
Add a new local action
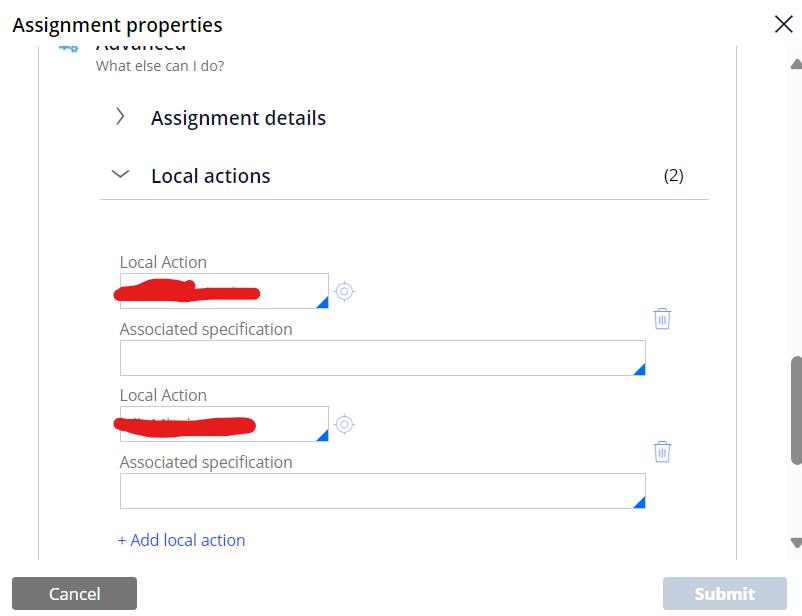pyautogui.click(x=182, y=540)
